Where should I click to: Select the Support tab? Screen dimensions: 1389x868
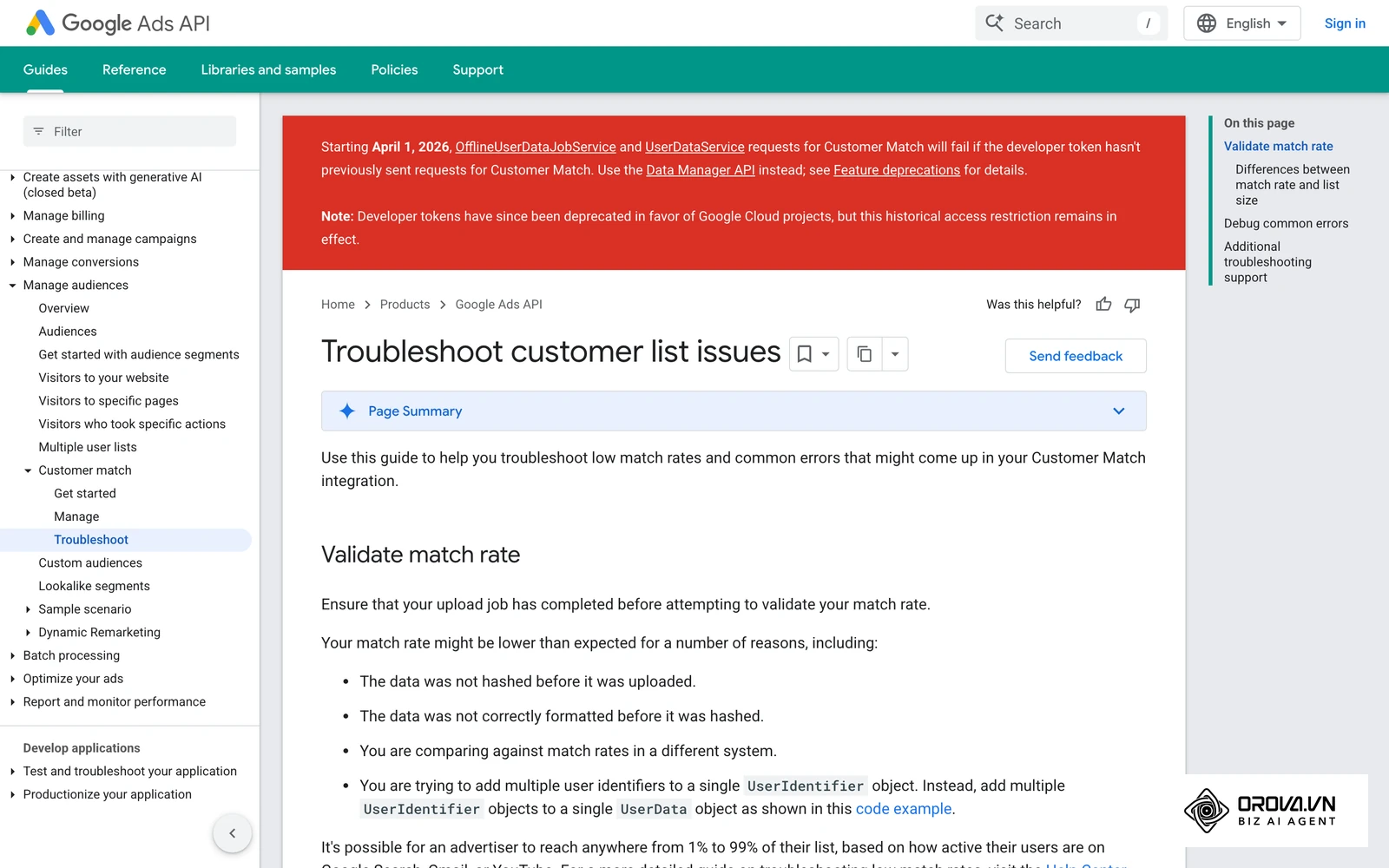(x=477, y=69)
